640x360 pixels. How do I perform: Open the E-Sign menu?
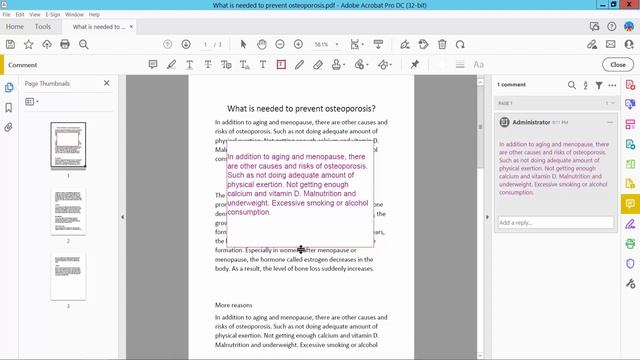tap(53, 14)
